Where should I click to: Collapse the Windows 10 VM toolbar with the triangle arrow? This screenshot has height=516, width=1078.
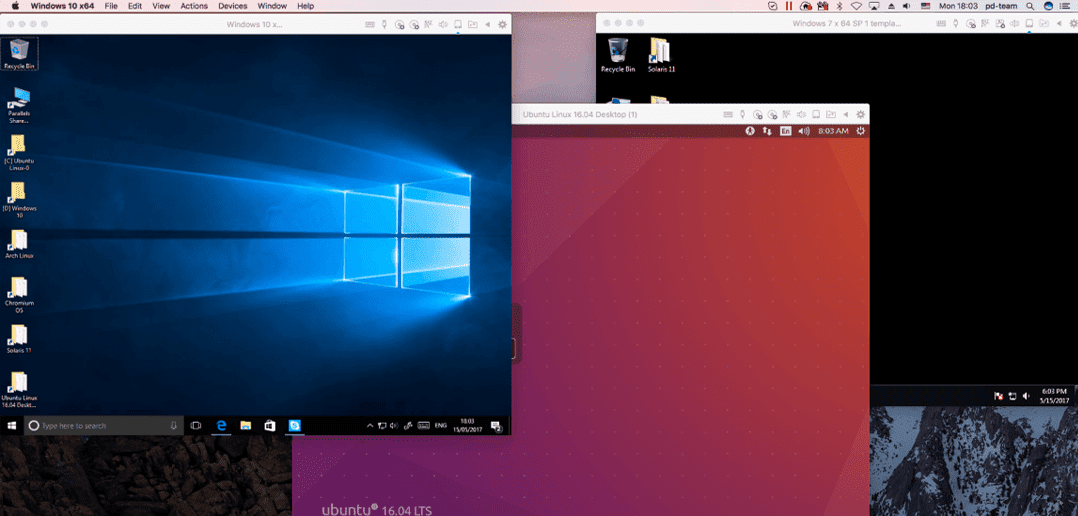click(488, 24)
